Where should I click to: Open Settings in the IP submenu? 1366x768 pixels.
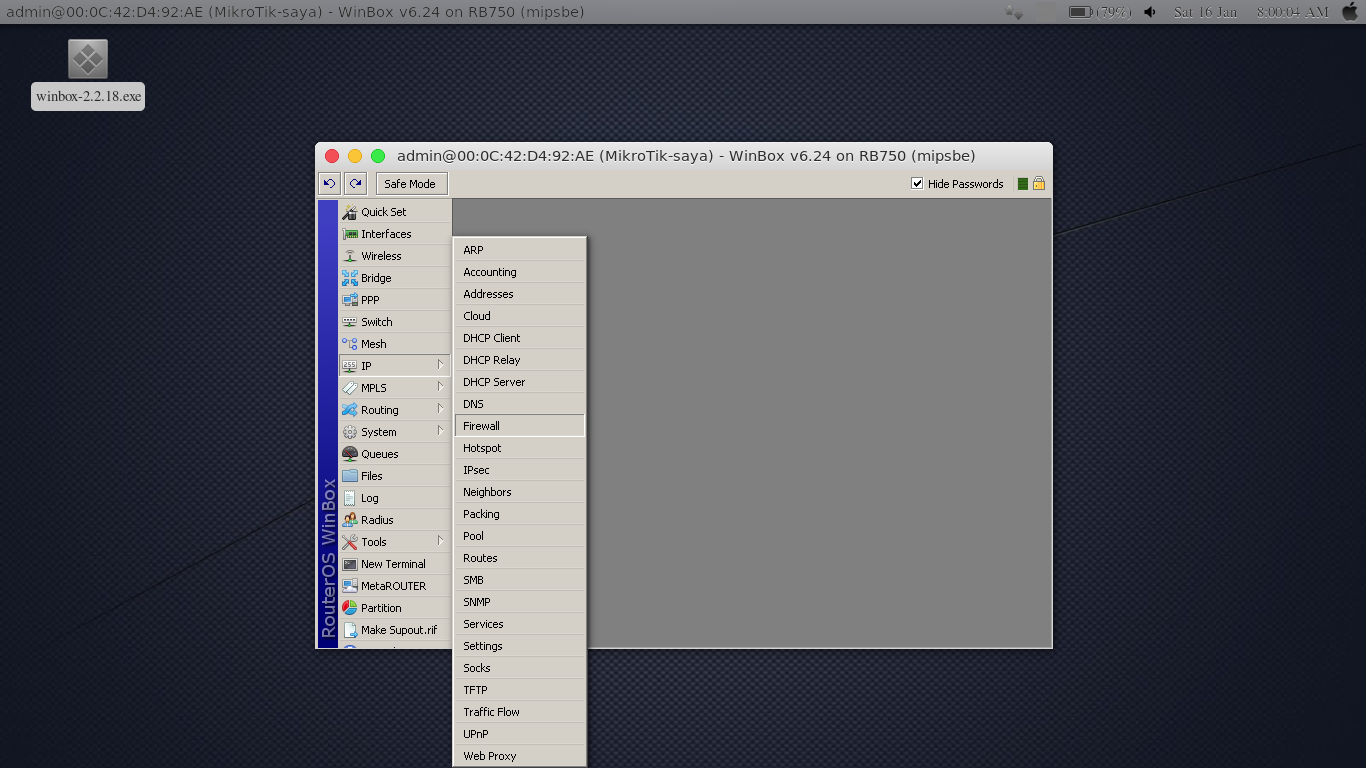point(520,646)
